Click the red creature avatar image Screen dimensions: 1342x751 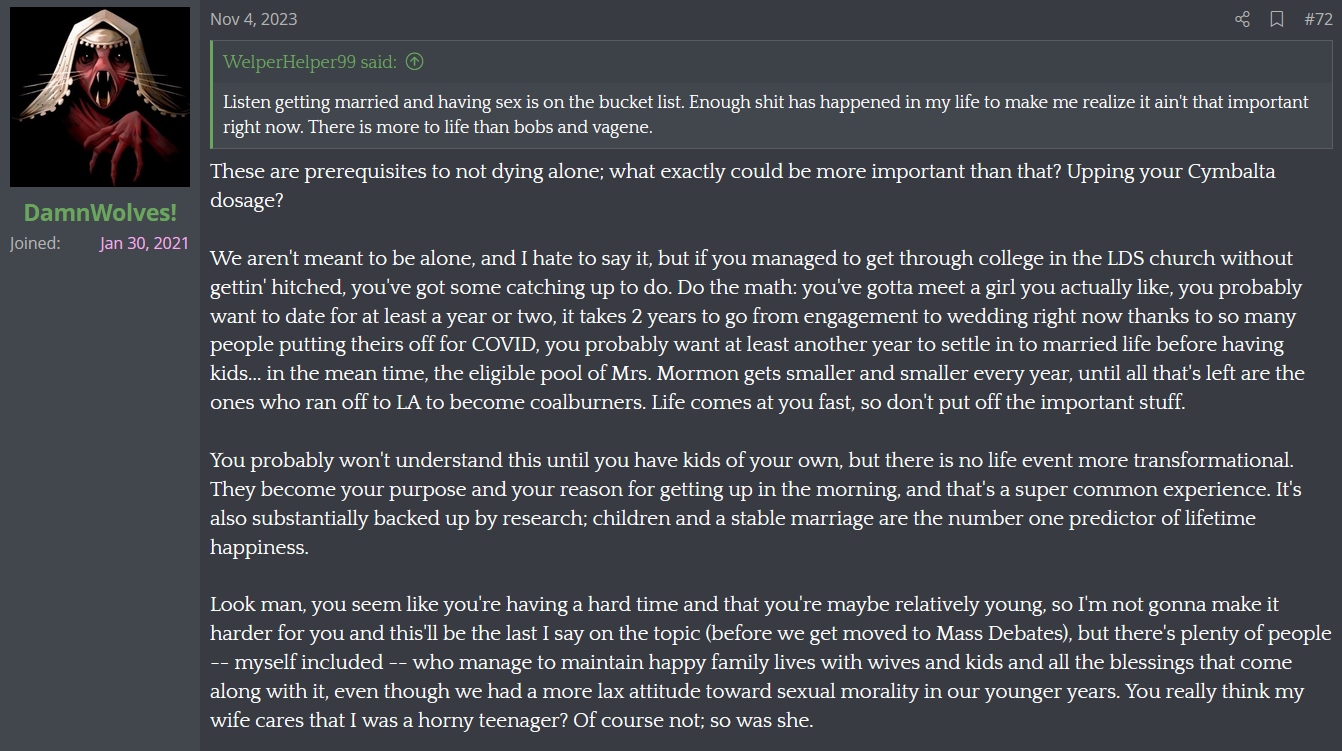(x=100, y=98)
